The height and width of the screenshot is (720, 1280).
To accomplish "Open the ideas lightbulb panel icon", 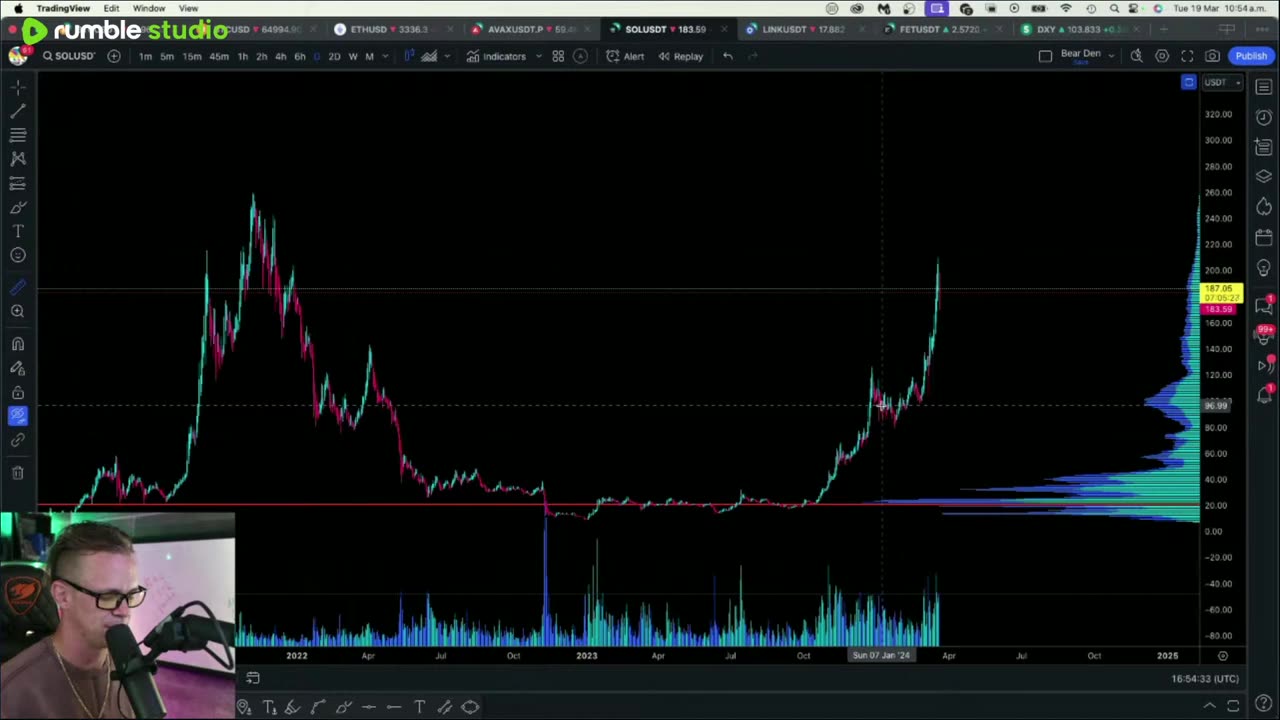I will tap(1264, 268).
